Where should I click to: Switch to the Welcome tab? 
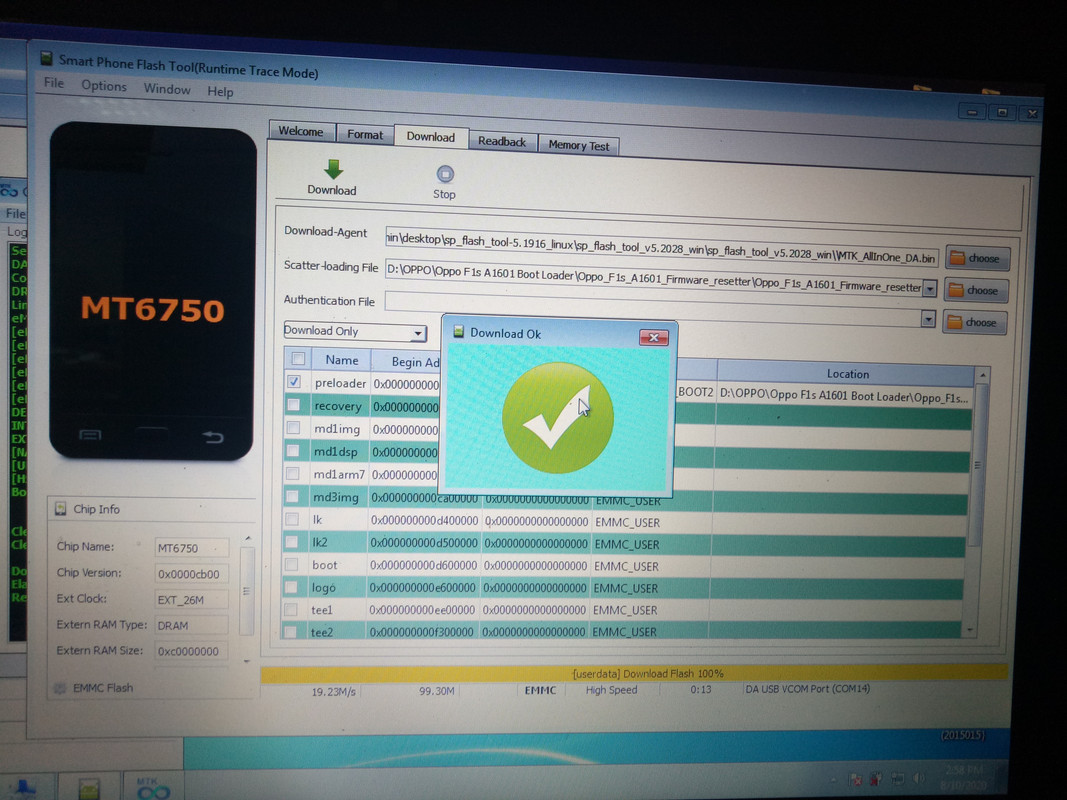[301, 131]
